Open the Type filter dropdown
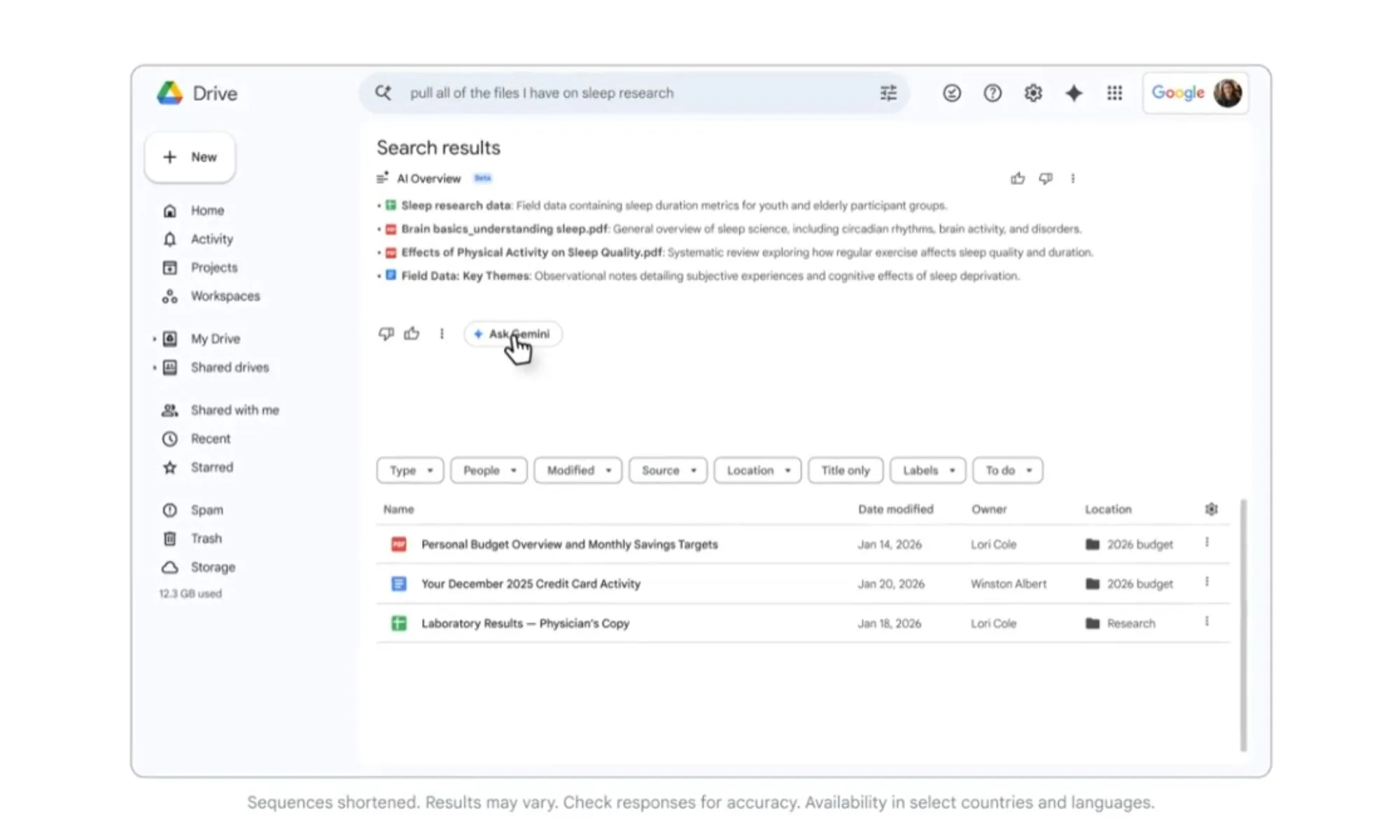Image resolution: width=1400 pixels, height=840 pixels. click(410, 470)
